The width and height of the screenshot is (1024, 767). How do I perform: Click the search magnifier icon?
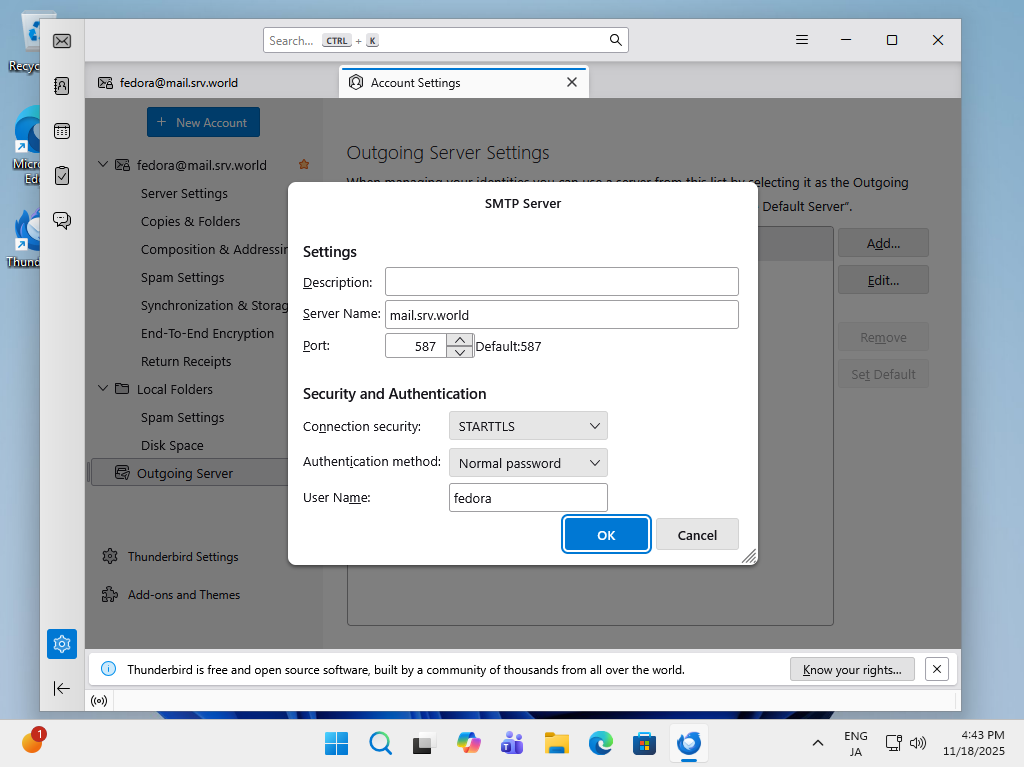click(614, 40)
